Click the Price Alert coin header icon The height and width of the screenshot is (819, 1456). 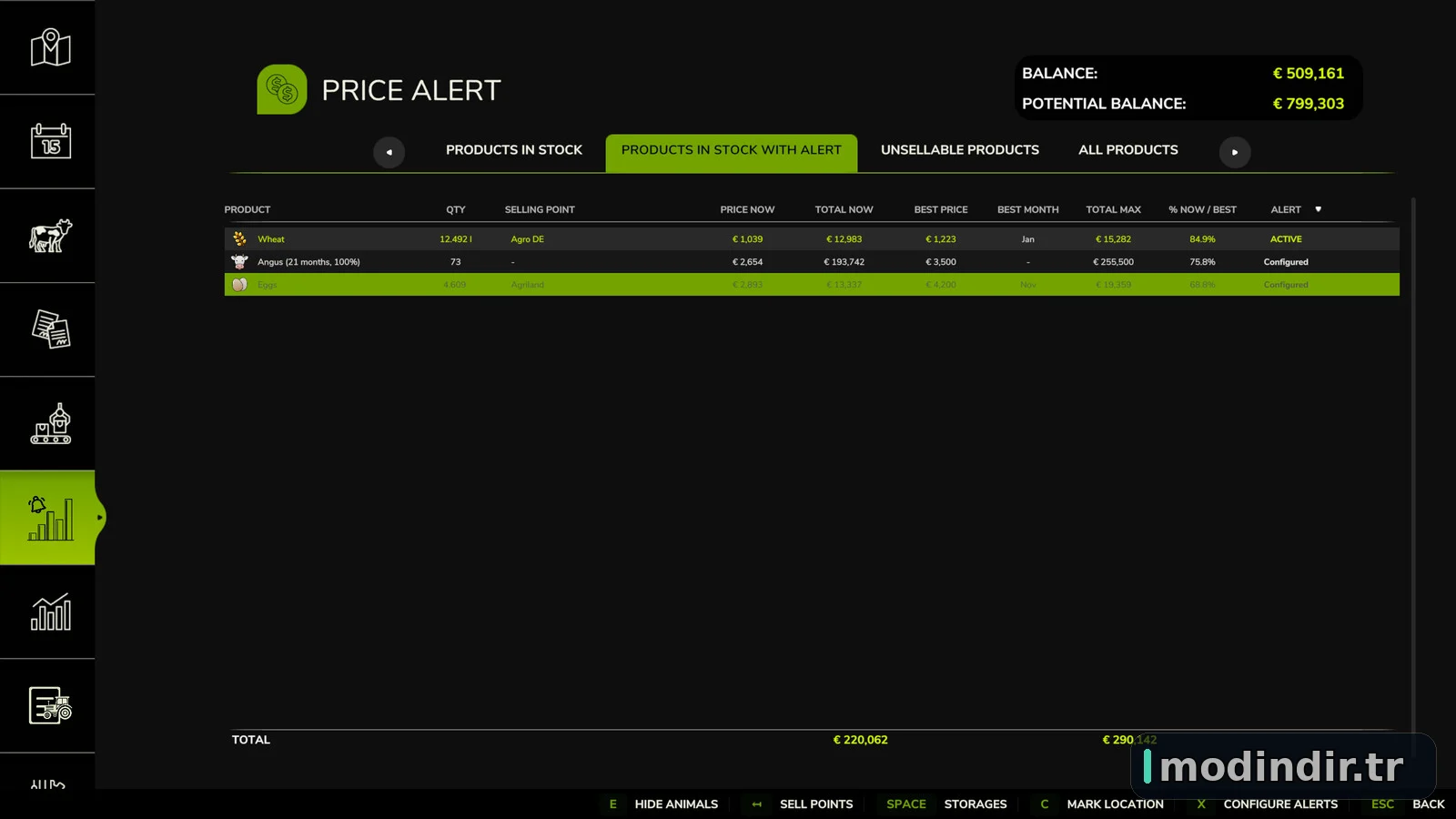(282, 89)
